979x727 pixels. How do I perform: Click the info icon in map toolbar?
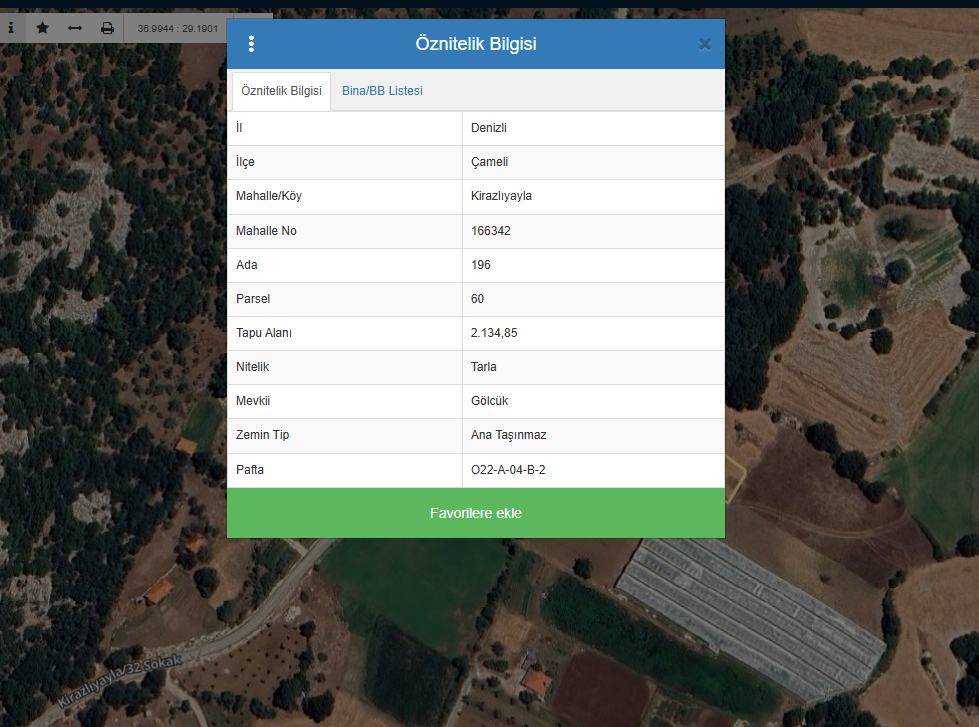pos(11,28)
